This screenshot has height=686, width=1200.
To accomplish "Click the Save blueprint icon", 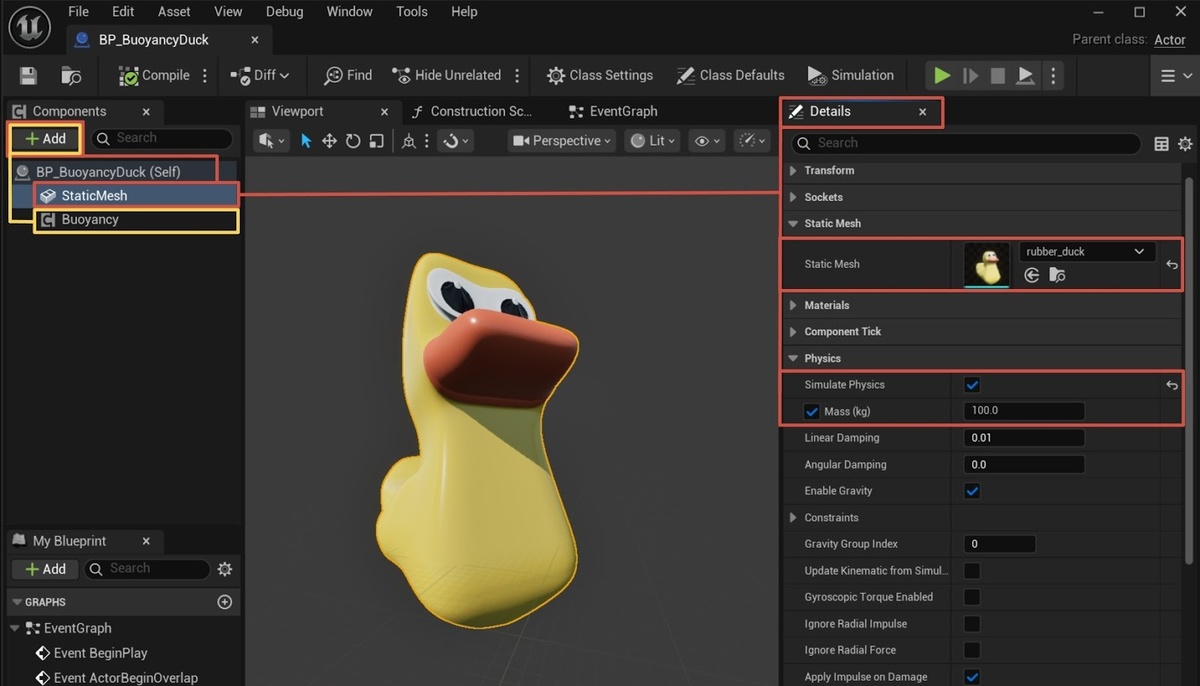I will (x=28, y=76).
